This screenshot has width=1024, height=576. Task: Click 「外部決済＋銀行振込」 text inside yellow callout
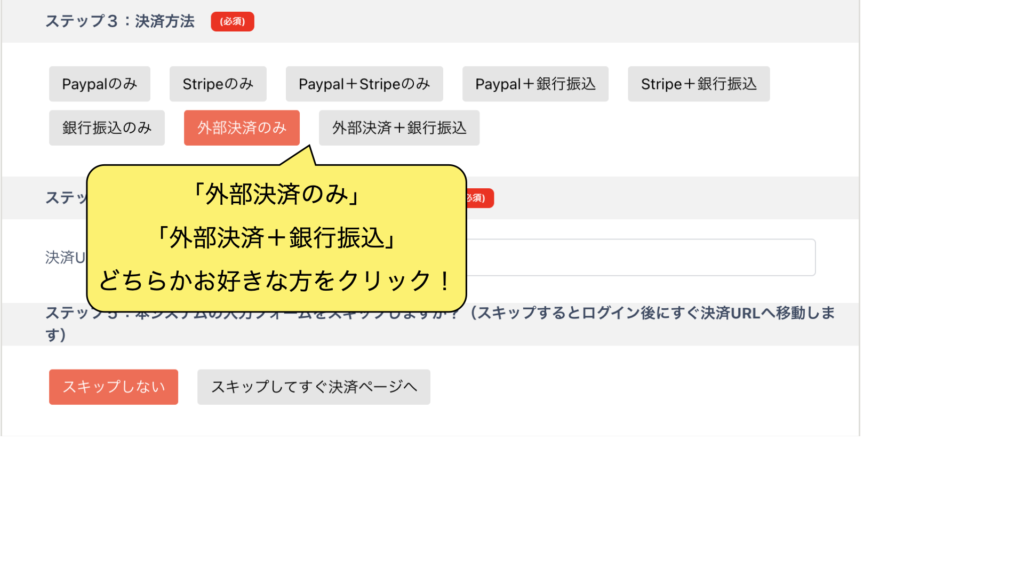[x=276, y=237]
